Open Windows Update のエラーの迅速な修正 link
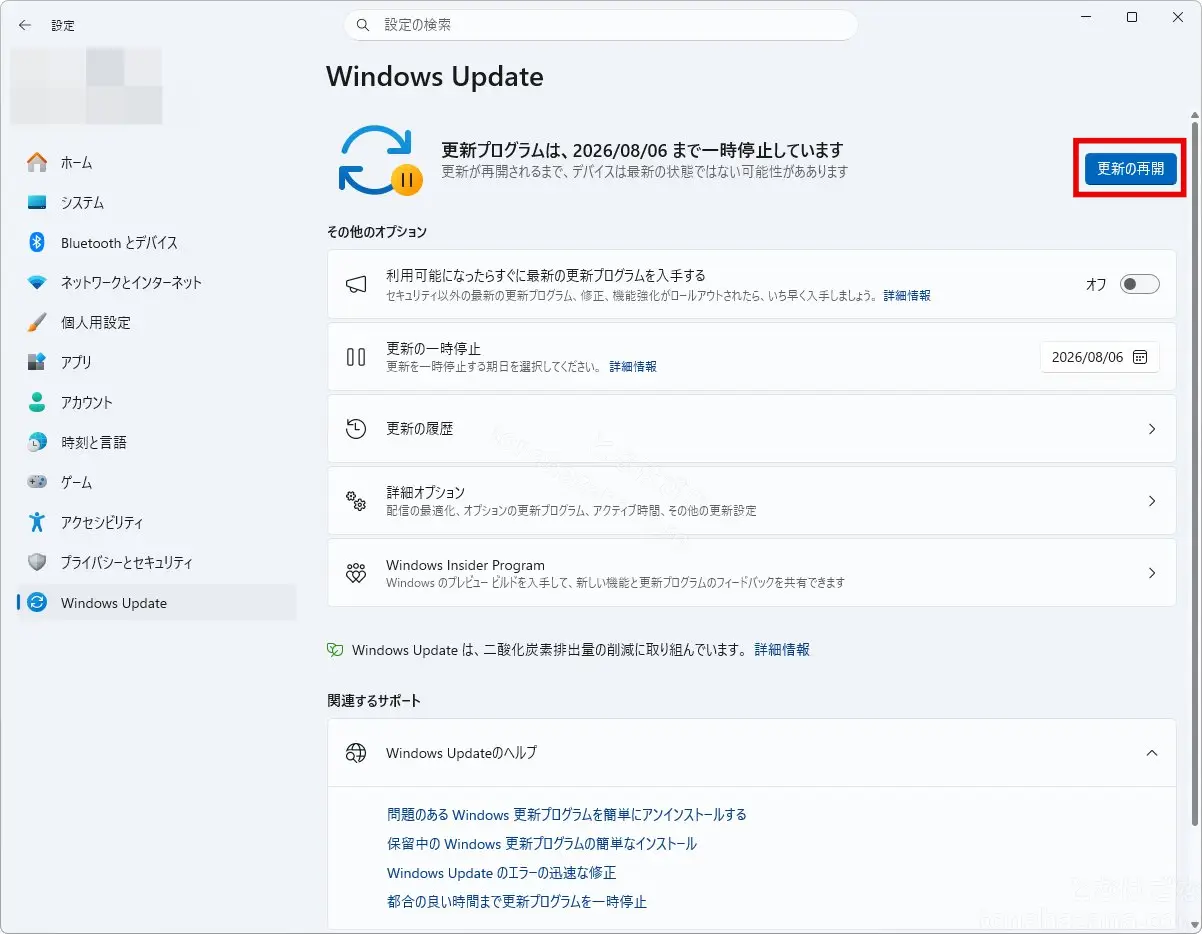 (x=501, y=873)
